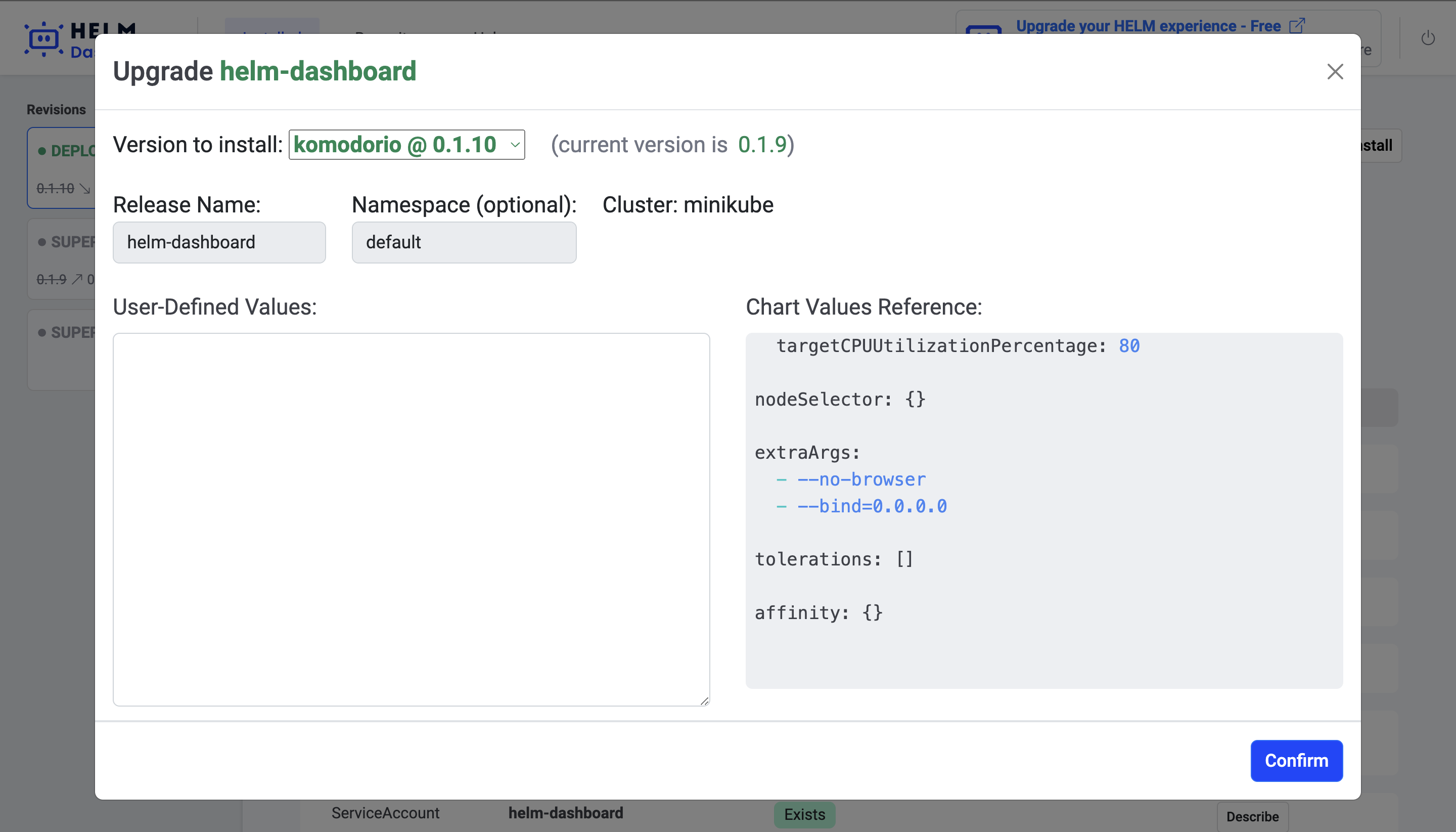Focus the Release Name field
Viewport: 1456px width, 832px height.
tap(219, 242)
